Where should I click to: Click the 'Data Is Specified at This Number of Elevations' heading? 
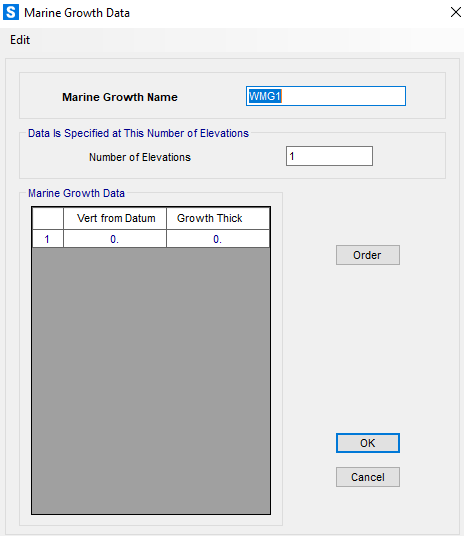coord(138,133)
